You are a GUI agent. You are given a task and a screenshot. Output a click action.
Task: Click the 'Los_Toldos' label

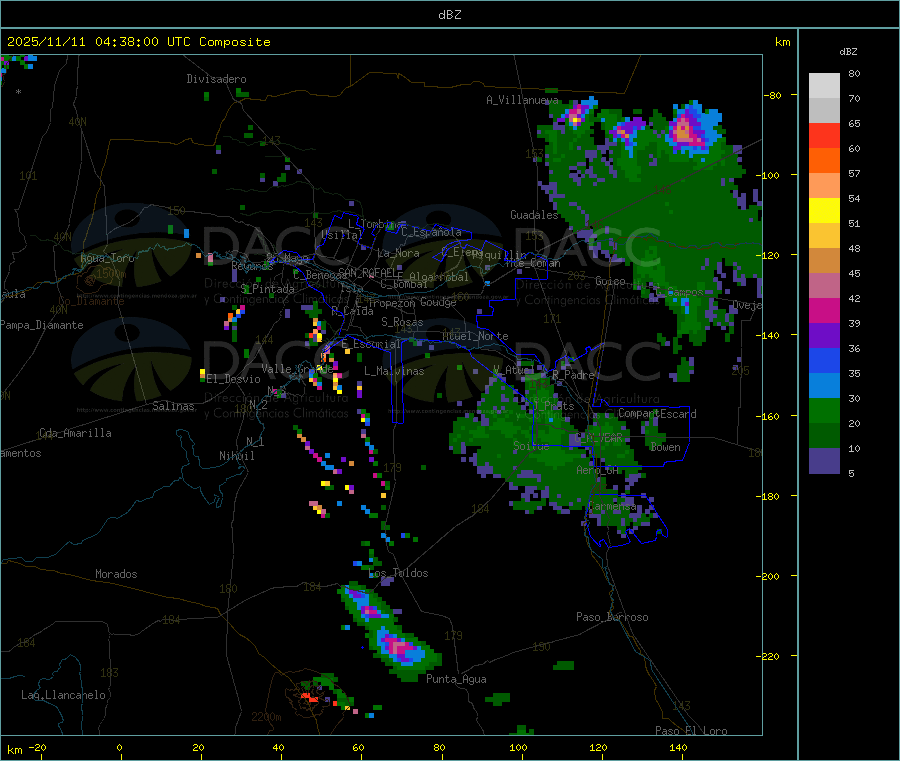[x=398, y=573]
